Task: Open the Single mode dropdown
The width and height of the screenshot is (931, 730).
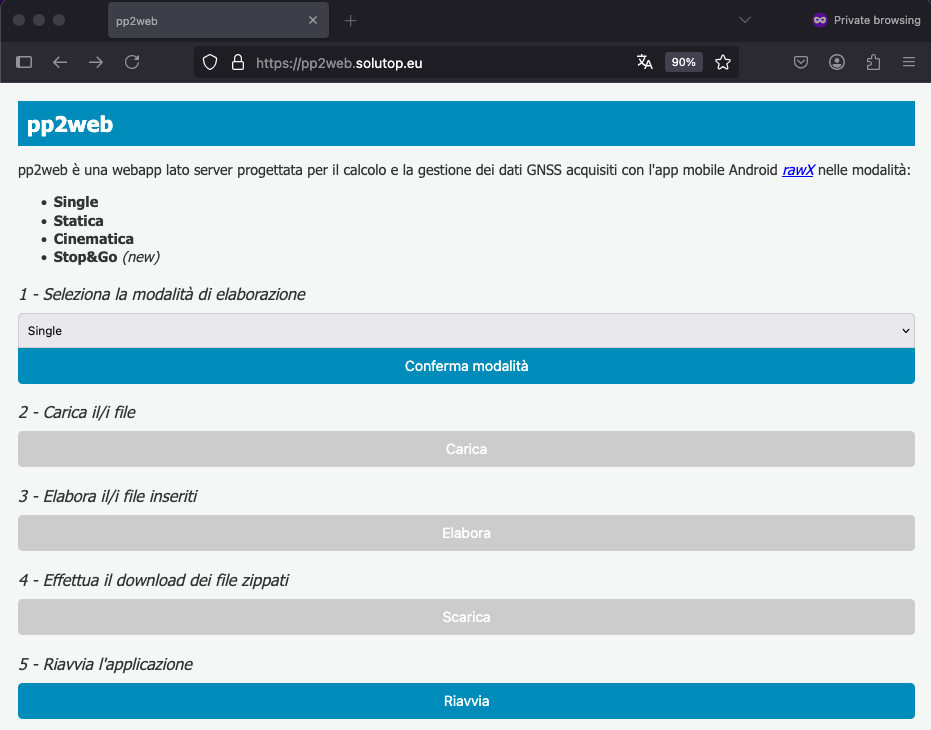Action: click(x=466, y=331)
